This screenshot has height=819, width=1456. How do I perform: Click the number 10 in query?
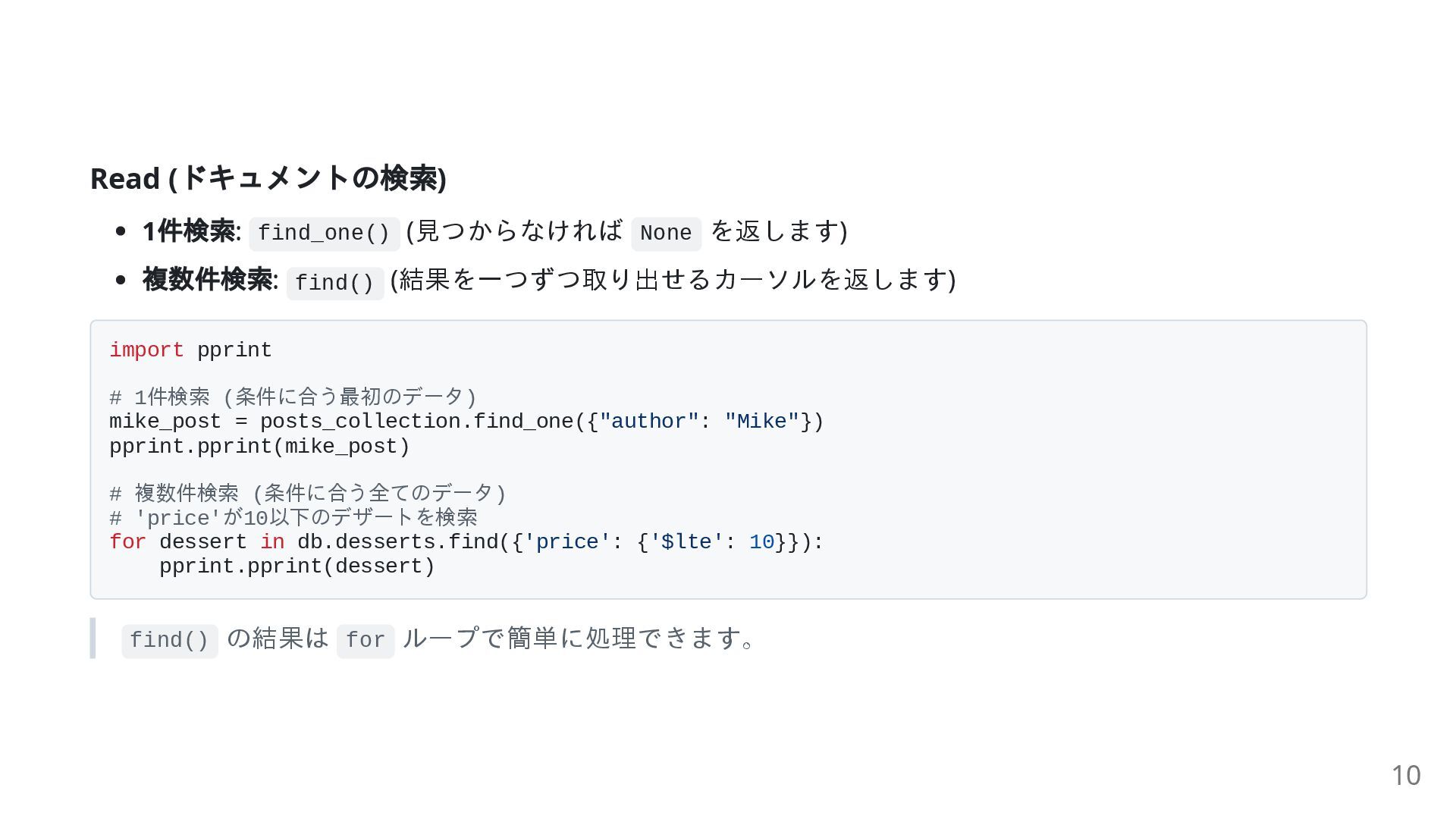point(762,542)
